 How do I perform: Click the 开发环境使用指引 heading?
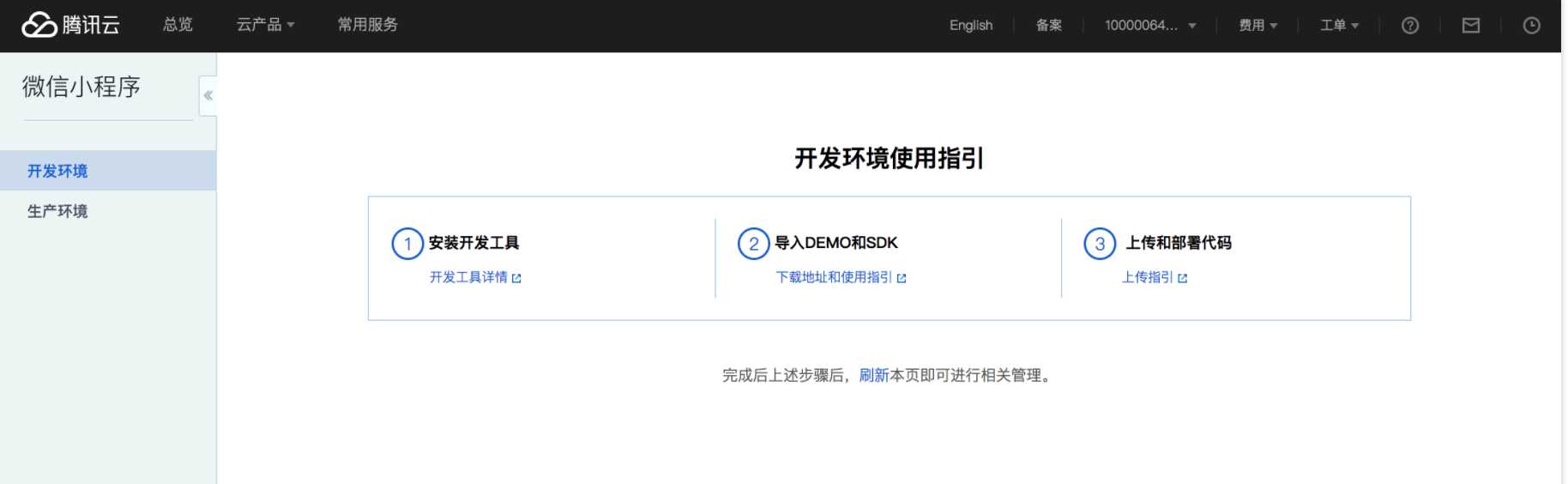click(x=890, y=158)
